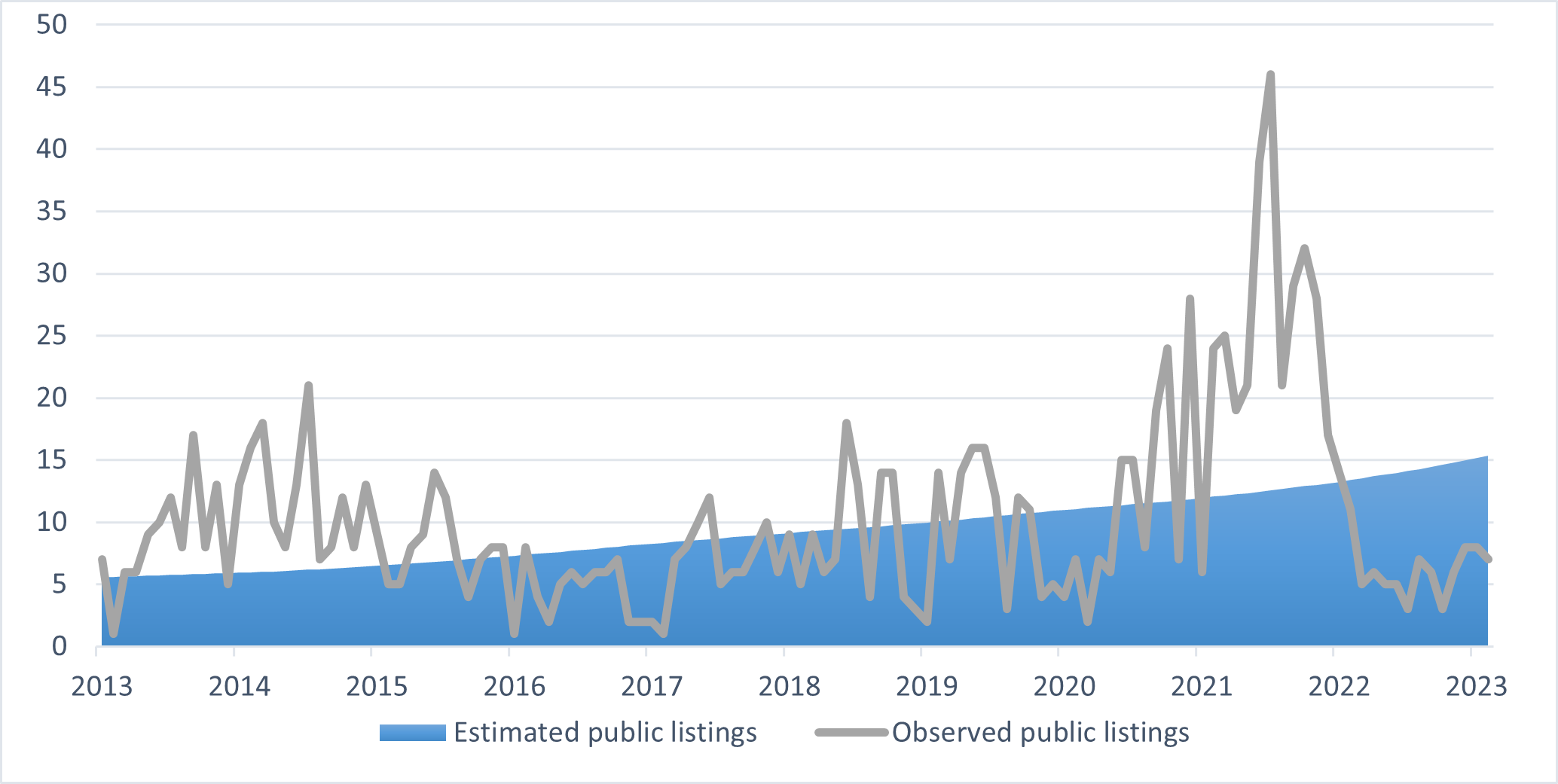Click the y-axis value 25
1558x784 pixels.
[52, 336]
